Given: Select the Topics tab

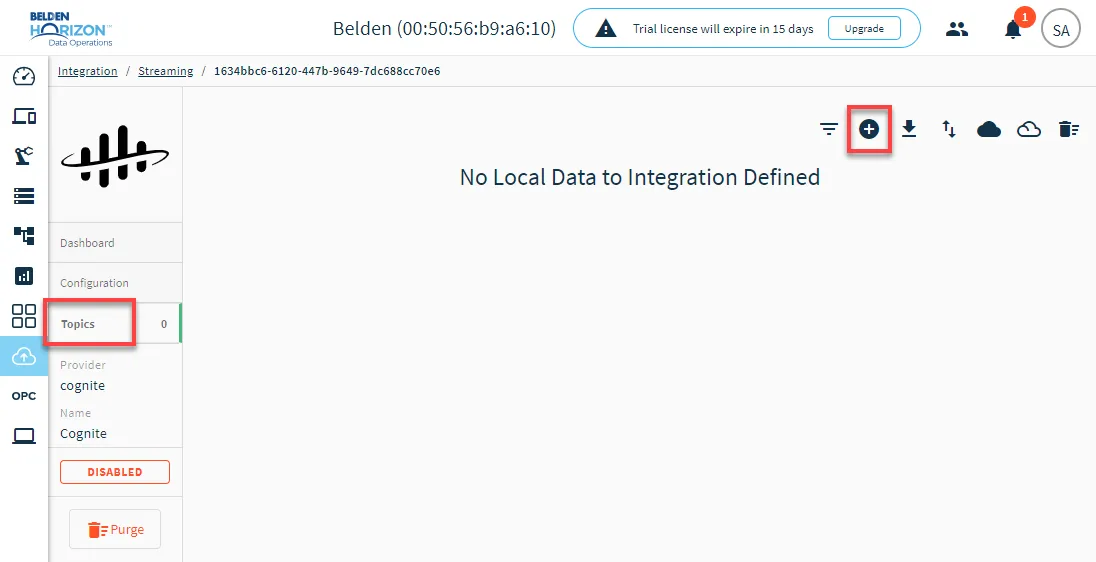Looking at the screenshot, I should click(x=115, y=324).
